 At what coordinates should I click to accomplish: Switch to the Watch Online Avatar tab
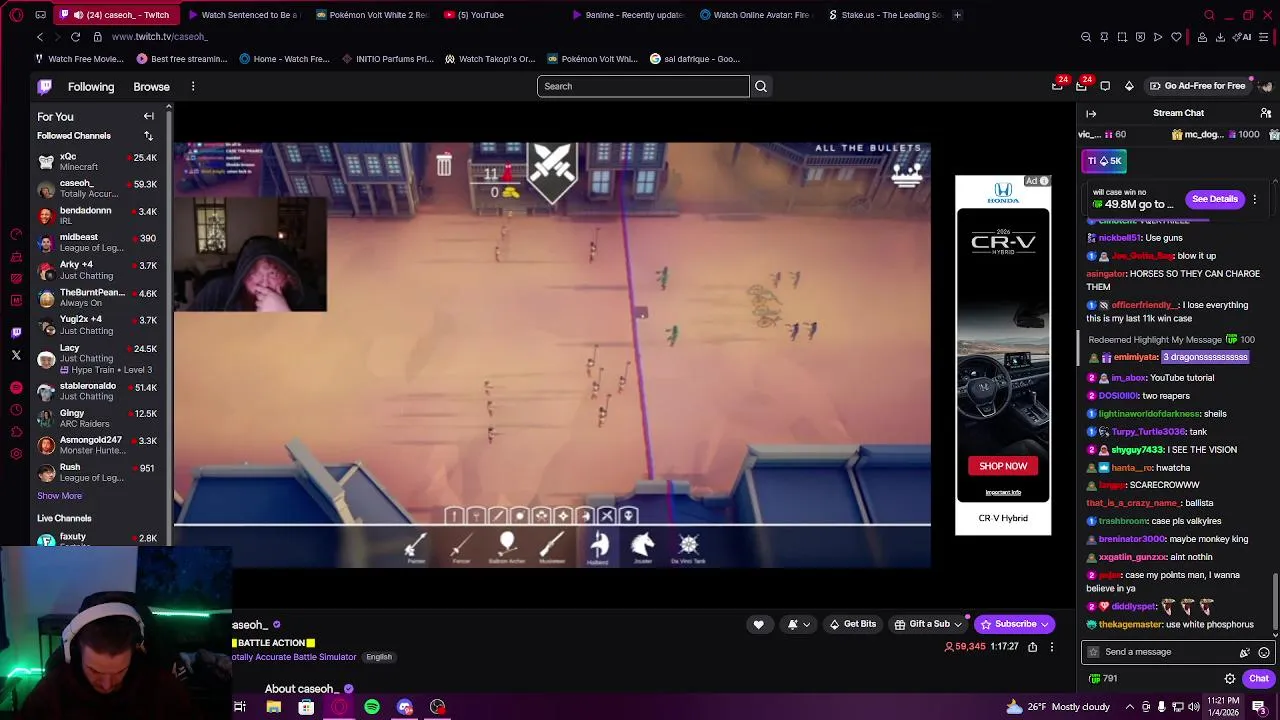pyautogui.click(x=755, y=15)
